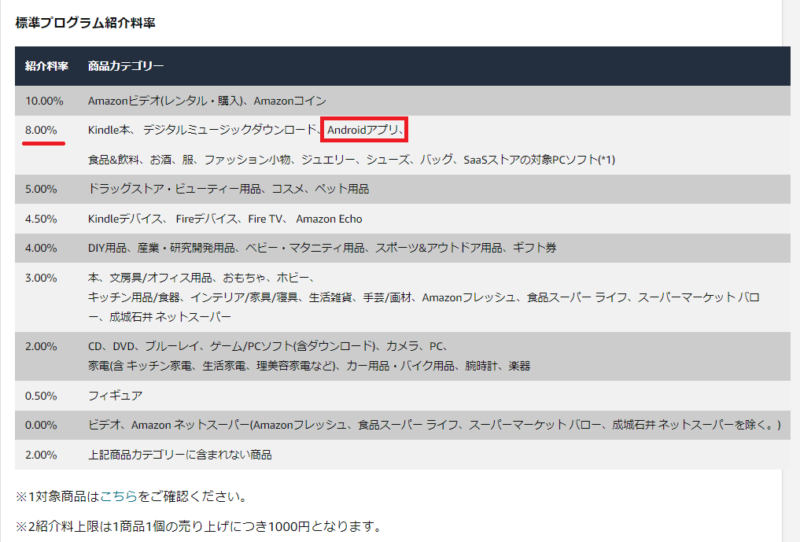800x542 pixels.
Task: Click the 本、文房具/オフィス用品 line
Action: 201,278
